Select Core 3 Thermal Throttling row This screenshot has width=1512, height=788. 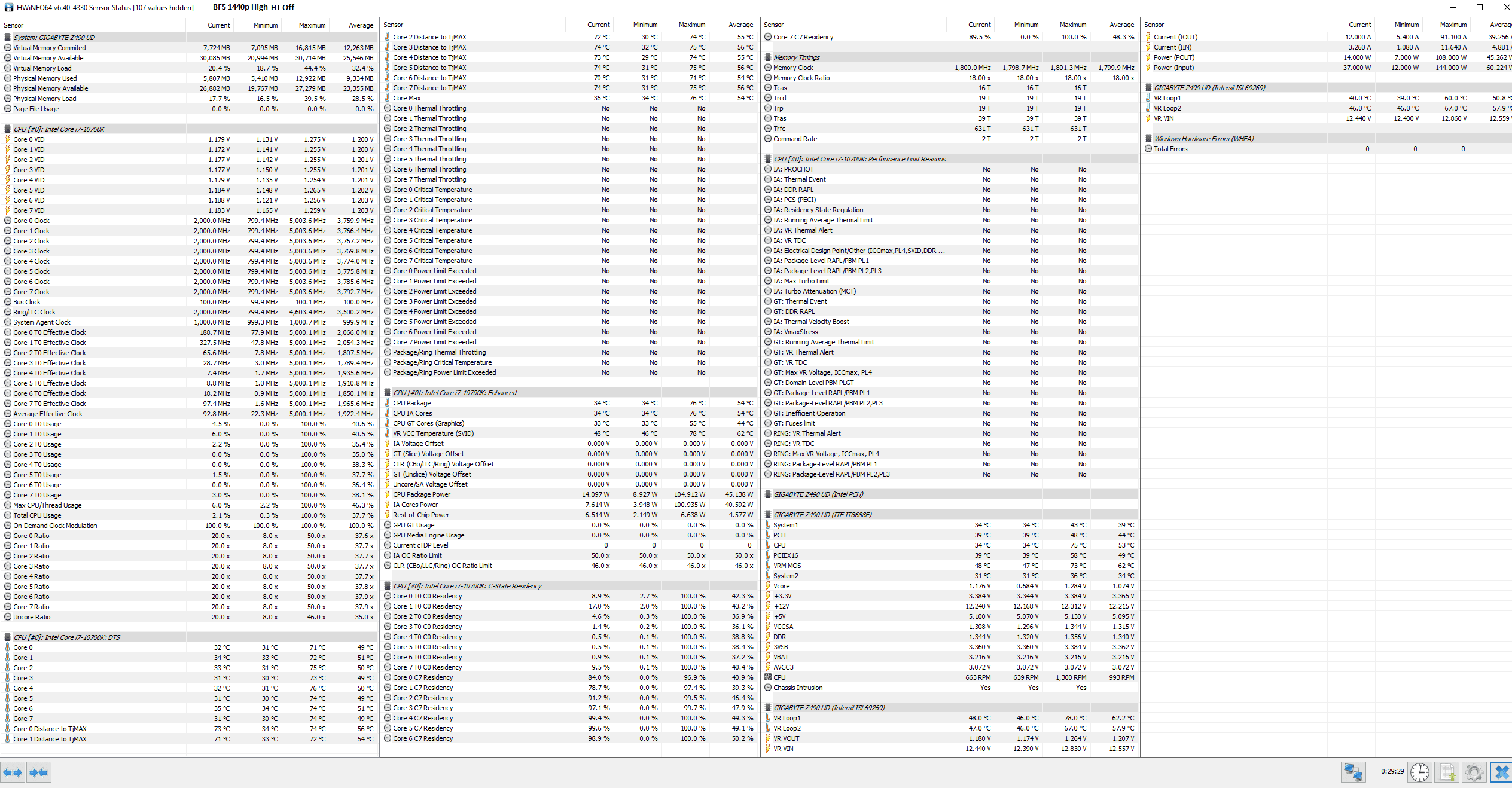click(569, 139)
